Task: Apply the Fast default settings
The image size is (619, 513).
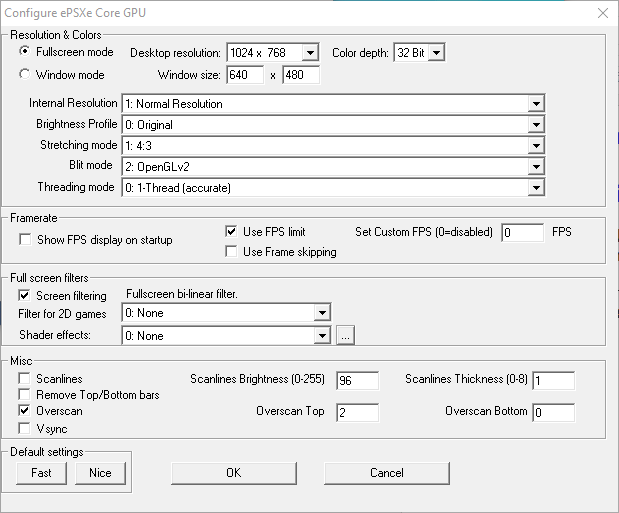Action: (x=41, y=473)
